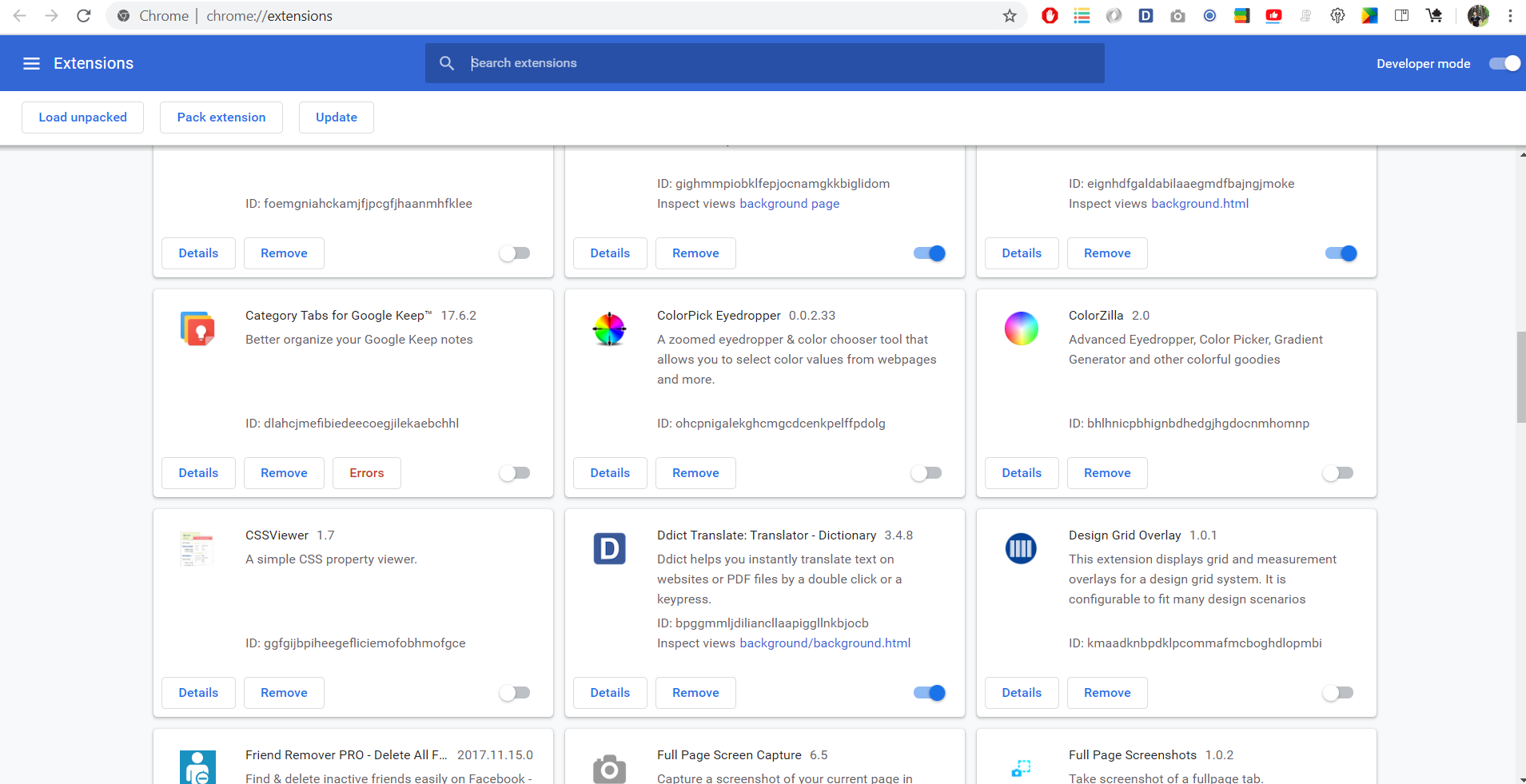Click the search magnifier icon

pos(447,63)
